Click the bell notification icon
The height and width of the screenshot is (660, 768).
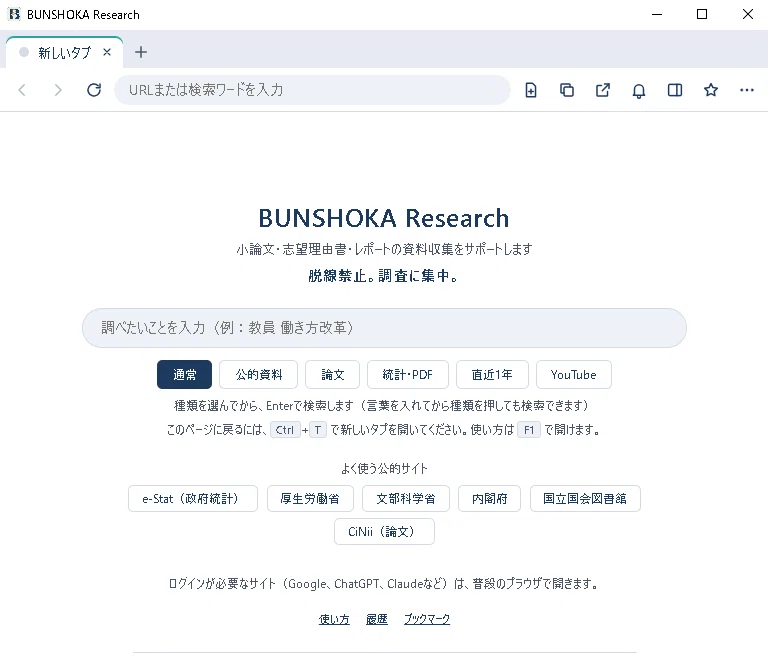(639, 90)
